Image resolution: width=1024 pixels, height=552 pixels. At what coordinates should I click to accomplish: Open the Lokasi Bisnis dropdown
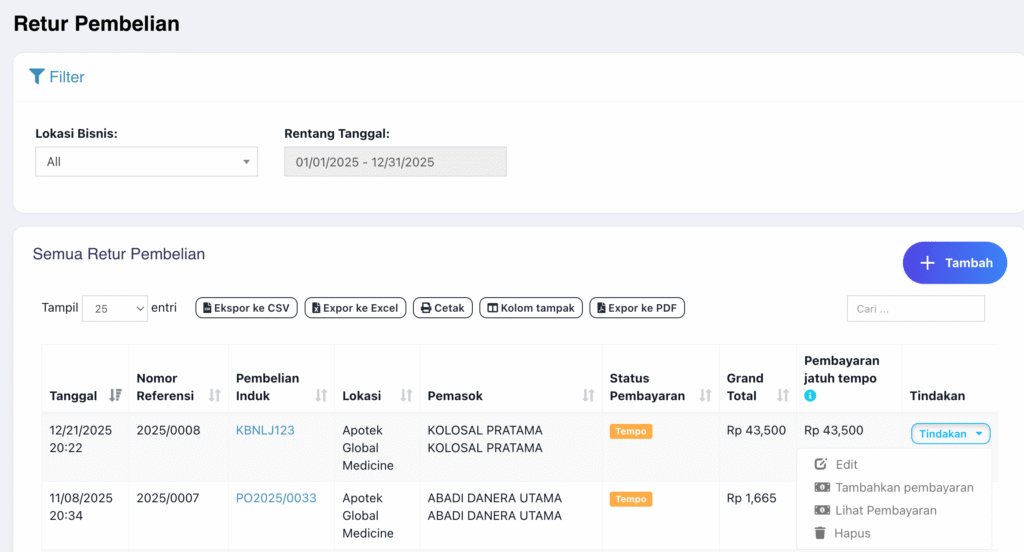[146, 162]
